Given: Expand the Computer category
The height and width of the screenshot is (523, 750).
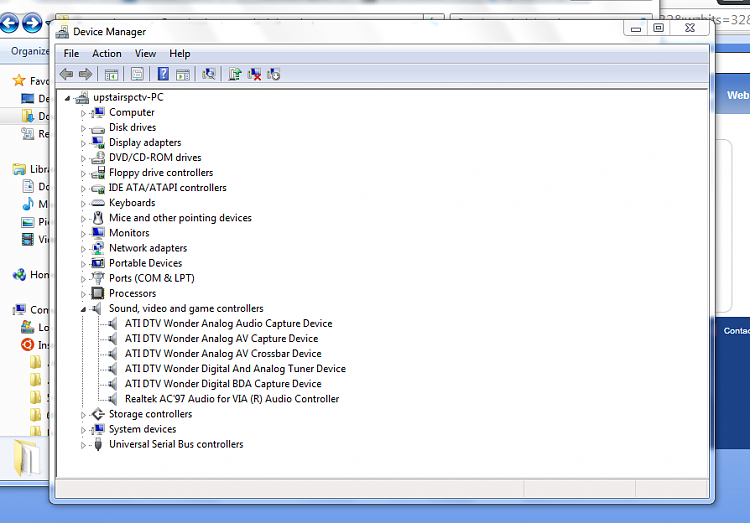Looking at the screenshot, I should pos(83,113).
